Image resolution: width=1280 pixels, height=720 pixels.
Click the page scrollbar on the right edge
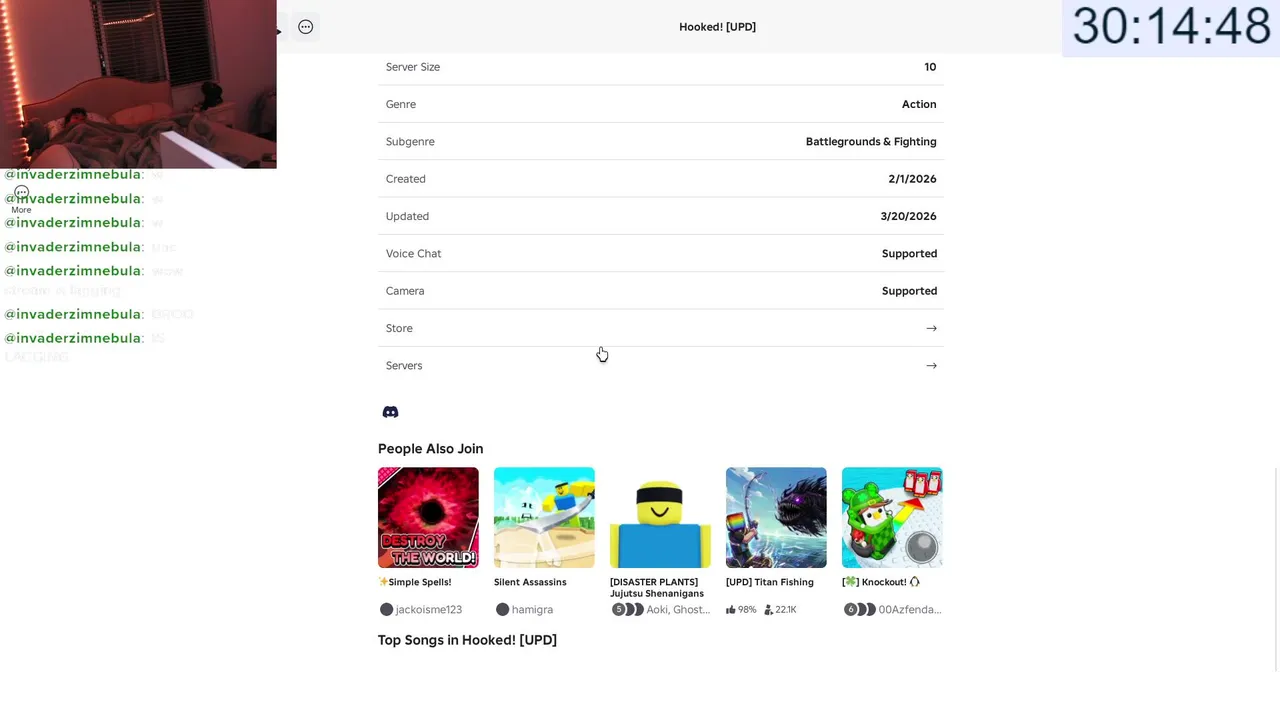[1276, 570]
